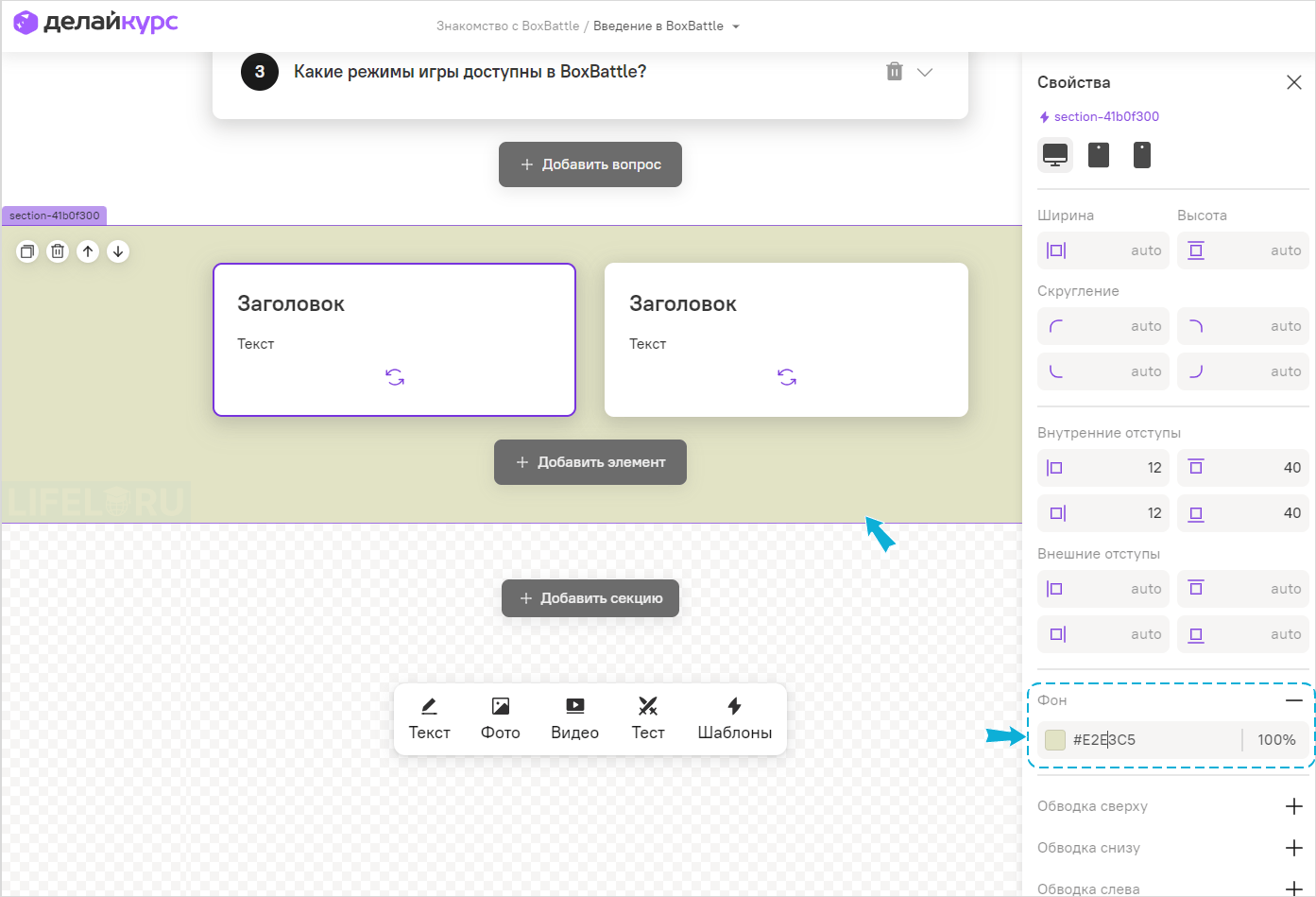Click Текст in the first card
Image resolution: width=1316 pixels, height=897 pixels.
255,344
